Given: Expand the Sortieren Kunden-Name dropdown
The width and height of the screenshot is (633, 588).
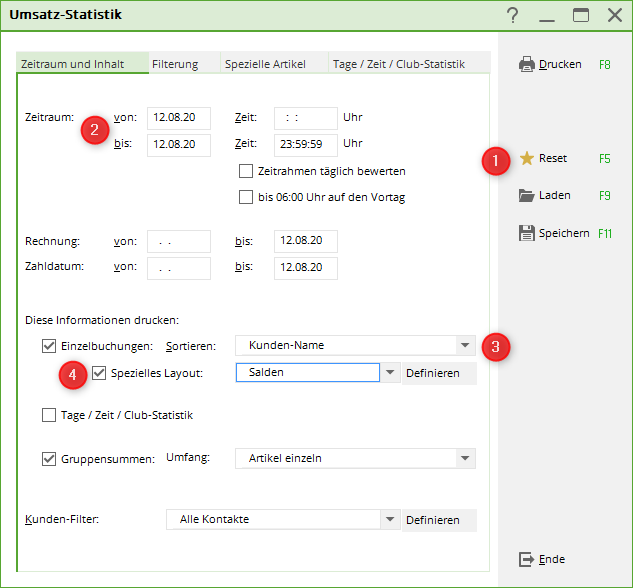Looking at the screenshot, I should point(465,346).
